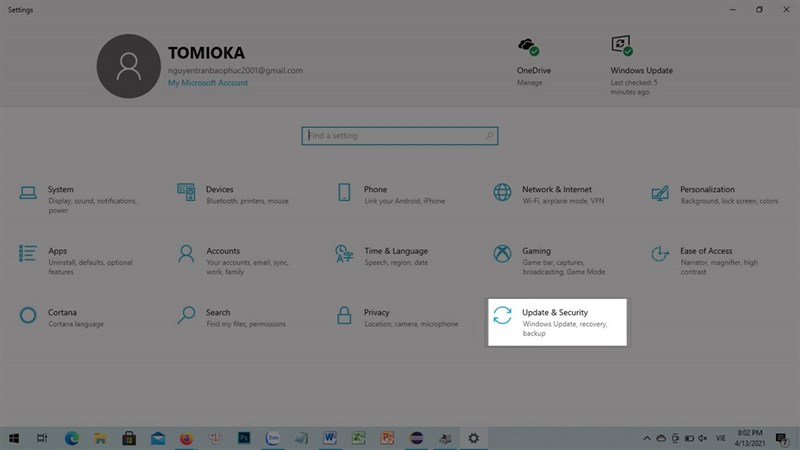The image size is (800, 450).
Task: Open Eclipse from the taskbar
Action: [416, 438]
